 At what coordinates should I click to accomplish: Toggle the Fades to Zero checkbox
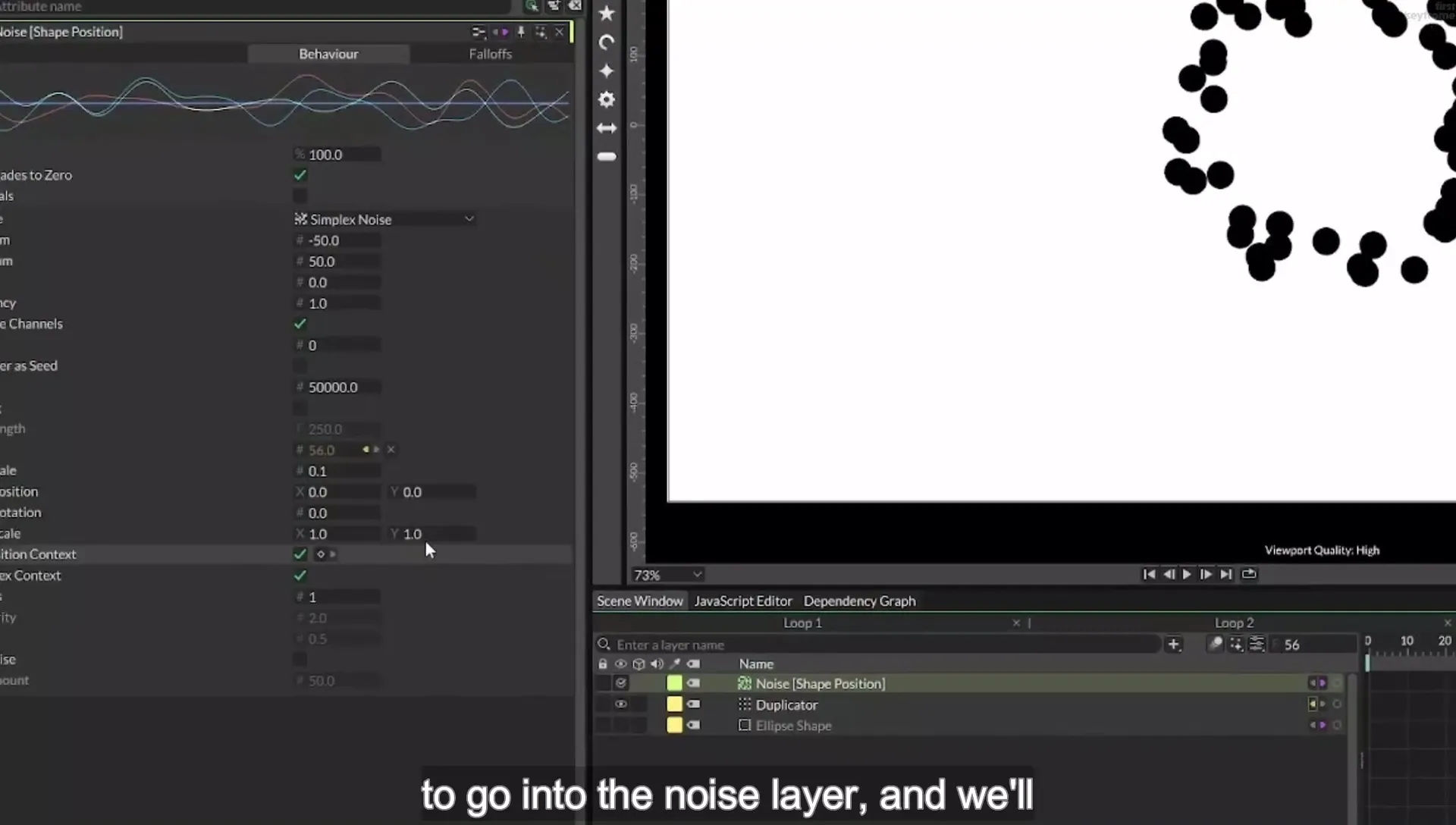point(300,175)
